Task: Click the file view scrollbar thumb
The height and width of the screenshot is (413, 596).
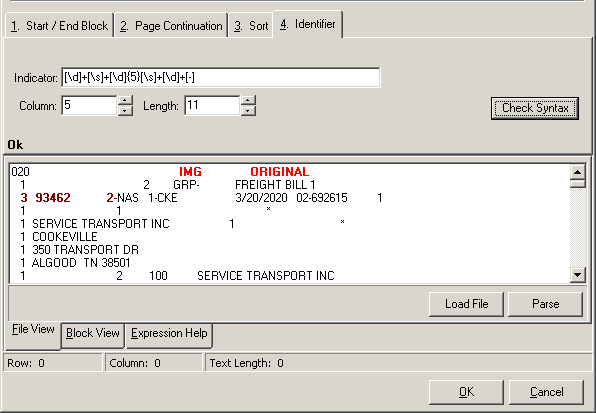Action: [x=577, y=184]
